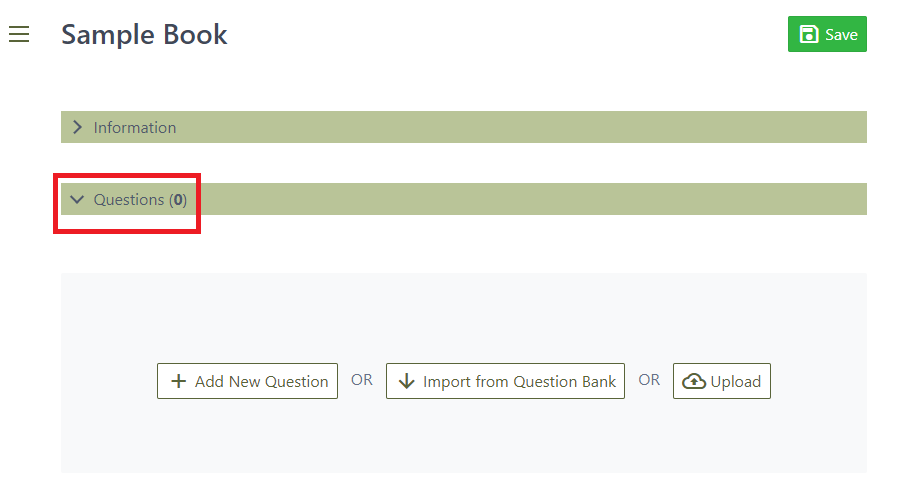Image resolution: width=904 pixels, height=489 pixels.
Task: Click the first OR separator text
Action: tap(362, 380)
